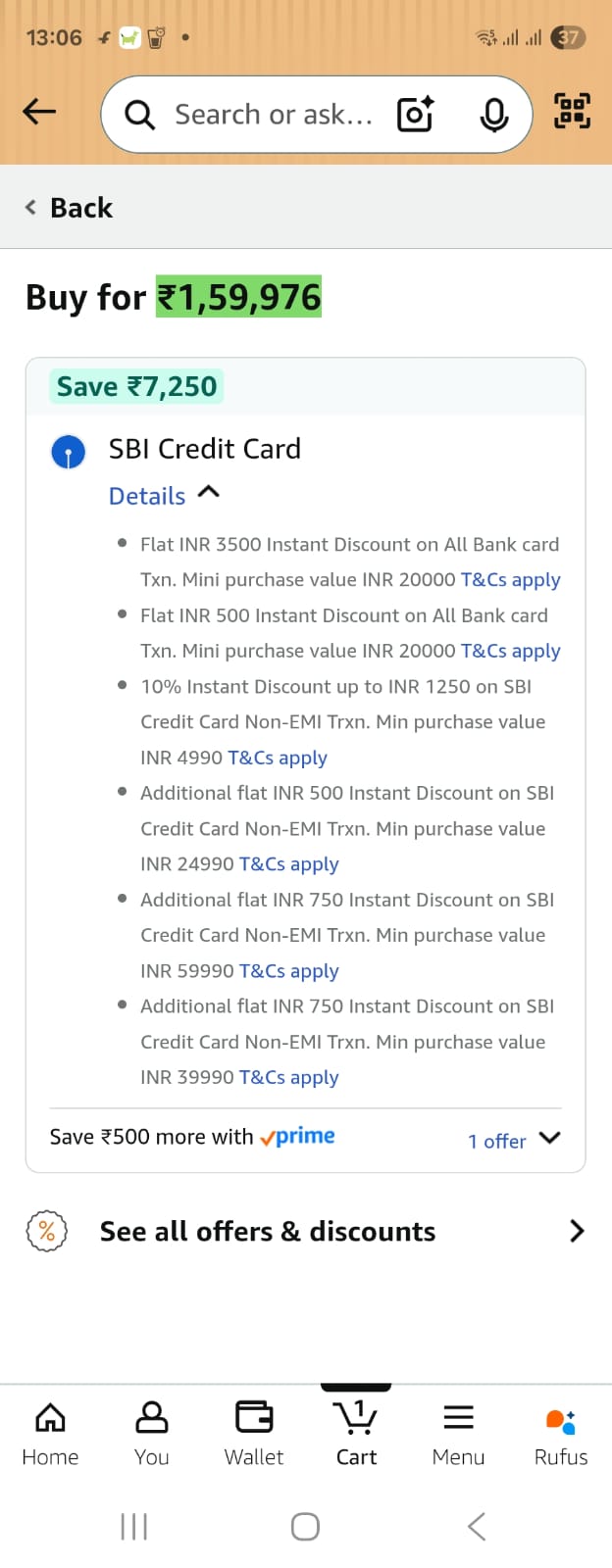Open the QR code scanner icon

point(573,111)
